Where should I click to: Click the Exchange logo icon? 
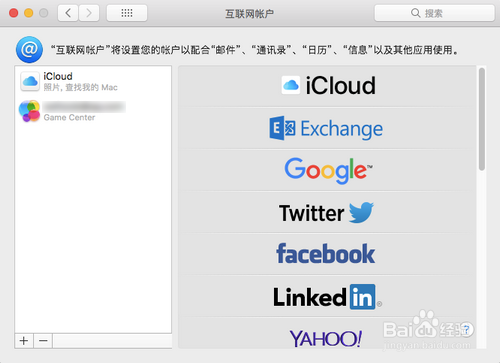[x=282, y=128]
